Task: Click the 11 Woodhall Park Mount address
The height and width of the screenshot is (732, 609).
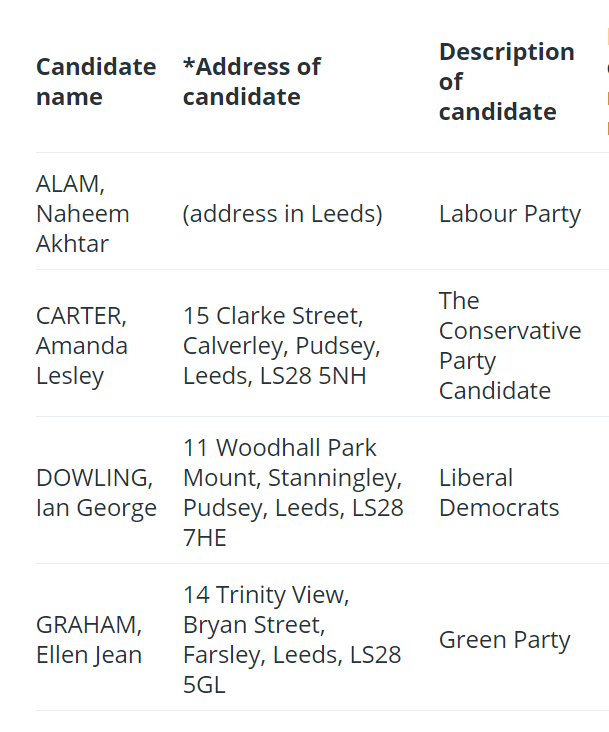Action: pos(293,493)
